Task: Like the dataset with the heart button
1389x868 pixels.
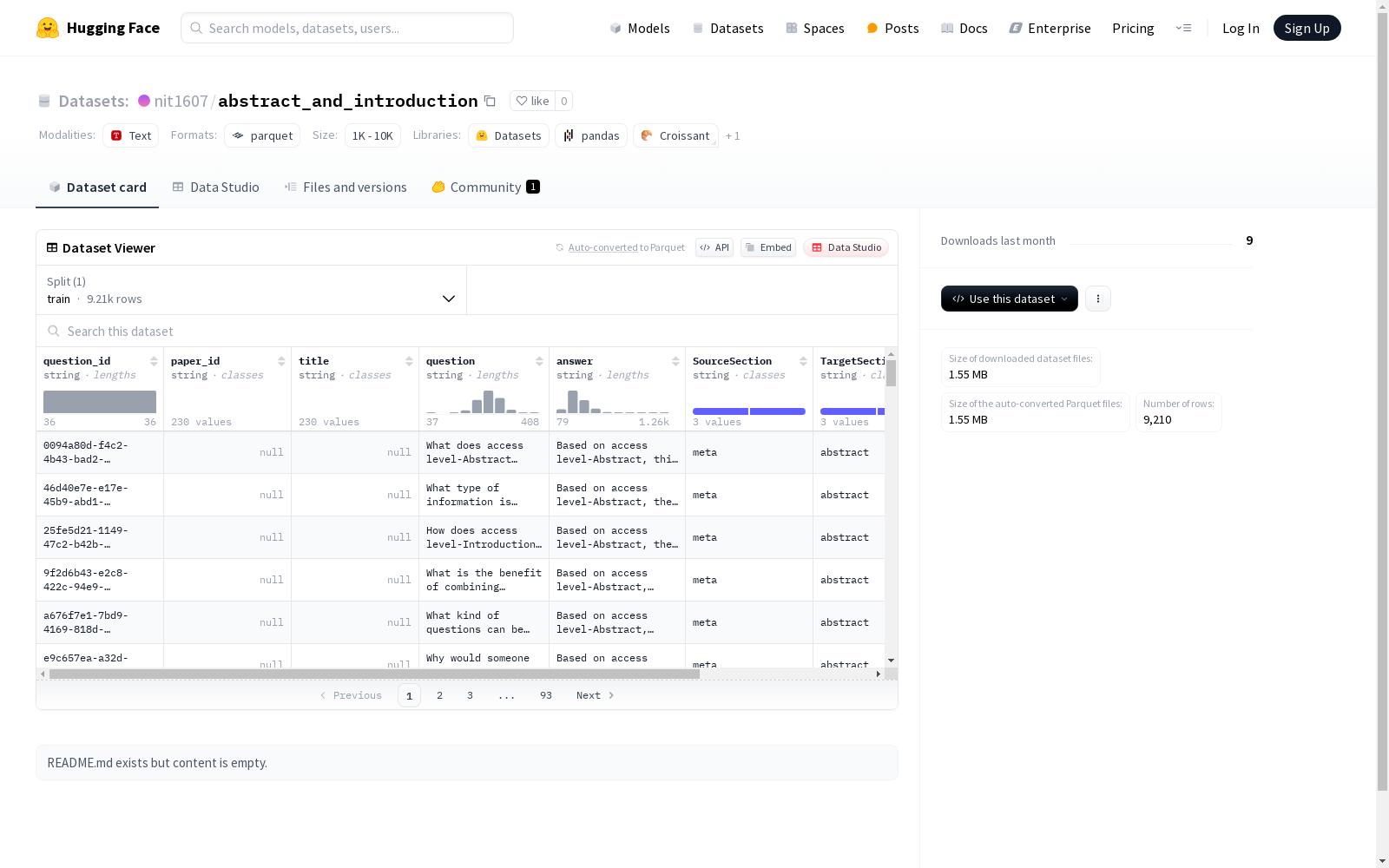Action: coord(532,101)
